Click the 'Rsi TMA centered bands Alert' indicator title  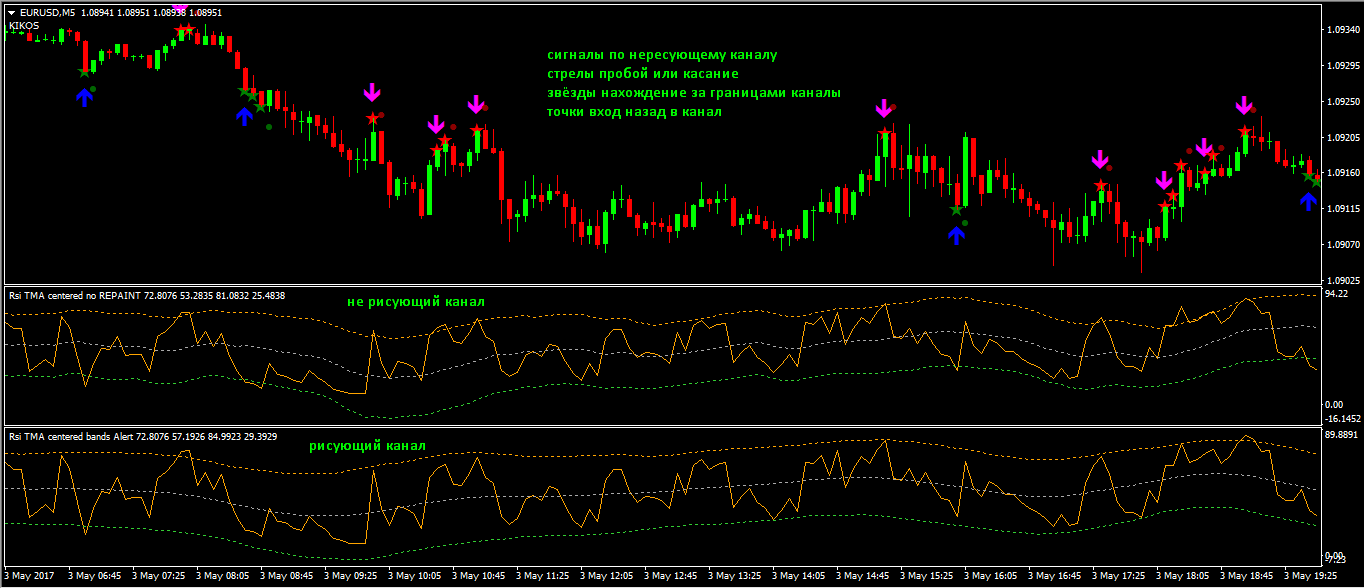click(x=87, y=437)
